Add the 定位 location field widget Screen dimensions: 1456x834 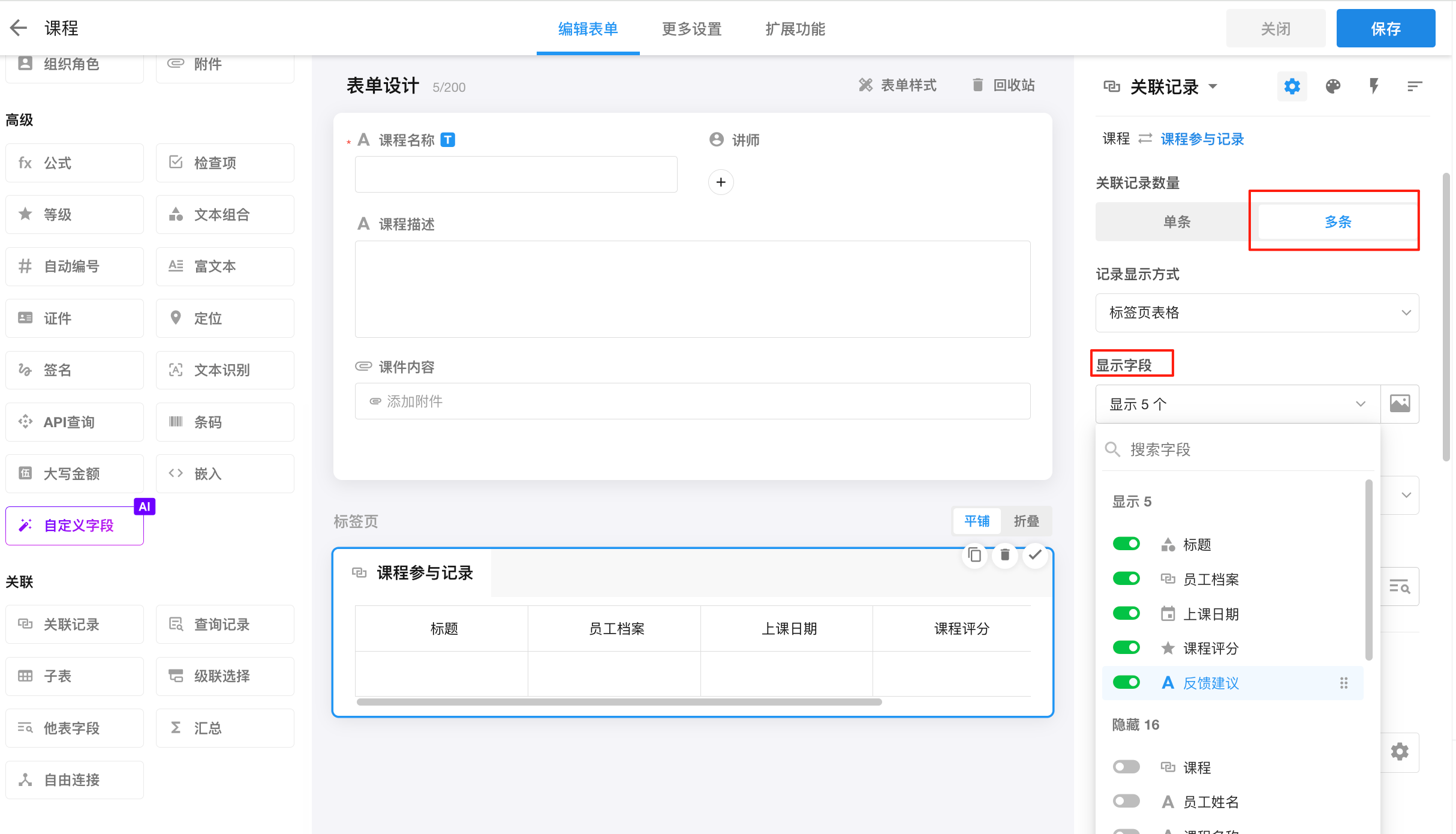click(x=225, y=318)
